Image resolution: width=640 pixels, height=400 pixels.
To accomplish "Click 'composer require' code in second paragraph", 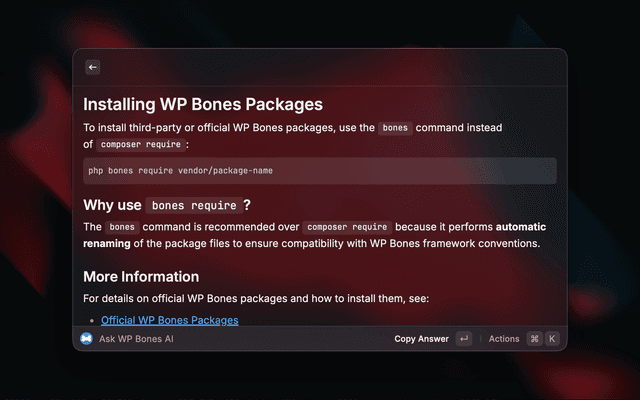I will point(347,227).
